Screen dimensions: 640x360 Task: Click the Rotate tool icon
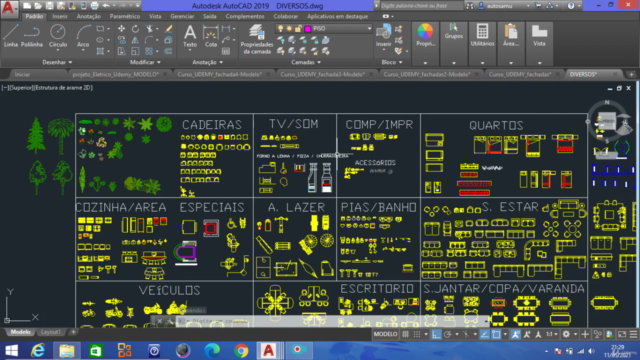pyautogui.click(x=135, y=29)
